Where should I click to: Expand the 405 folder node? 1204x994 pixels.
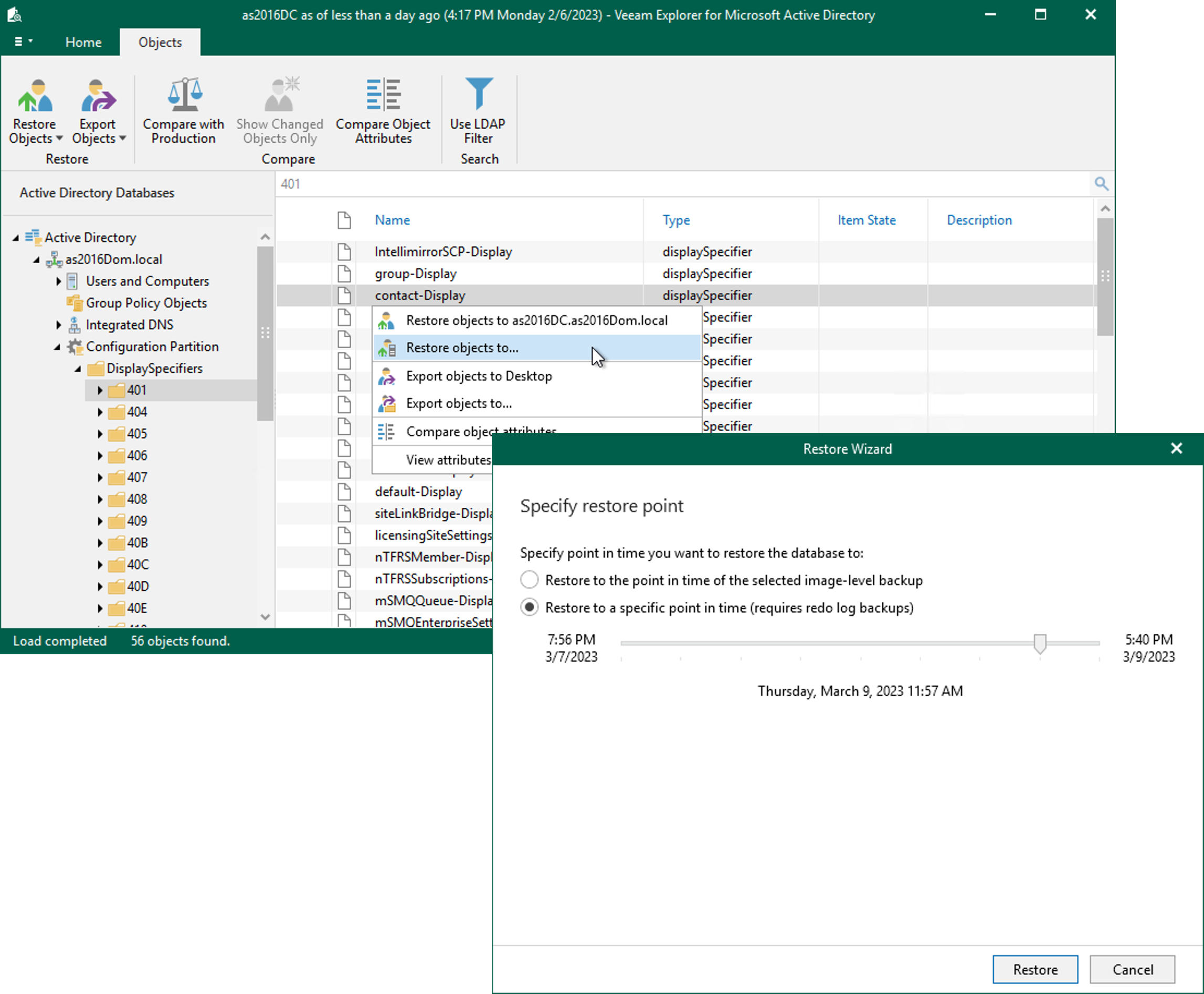100,434
